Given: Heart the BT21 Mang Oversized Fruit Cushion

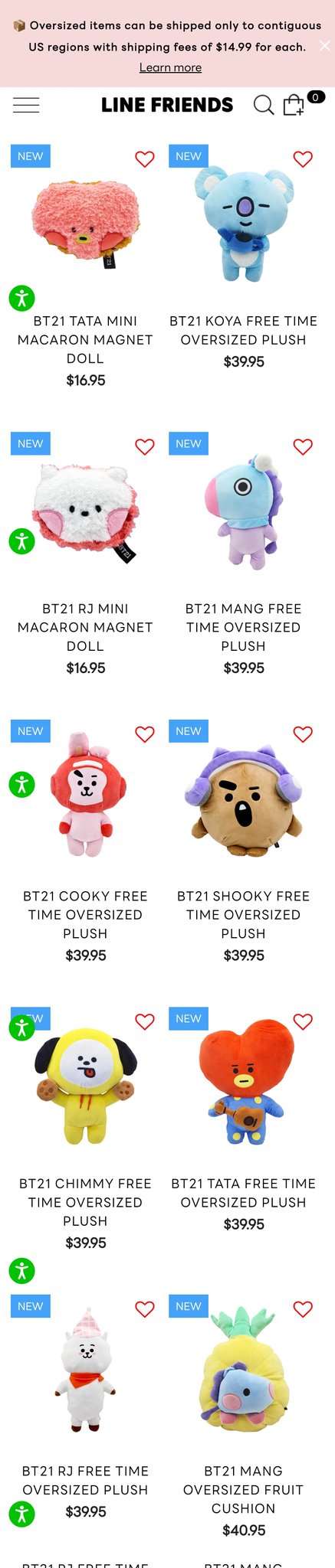Looking at the screenshot, I should coord(303,1308).
